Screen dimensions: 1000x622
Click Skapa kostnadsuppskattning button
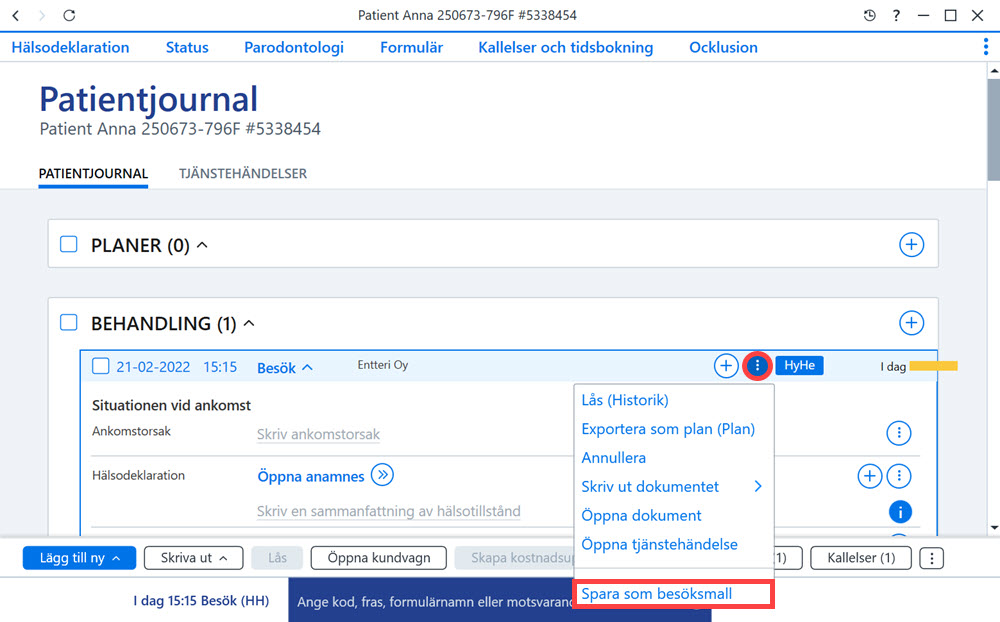click(515, 558)
